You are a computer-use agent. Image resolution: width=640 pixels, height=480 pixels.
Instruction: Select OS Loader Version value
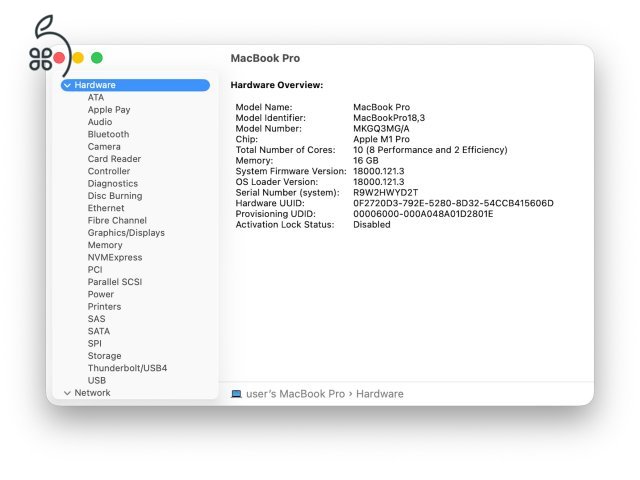(x=379, y=182)
